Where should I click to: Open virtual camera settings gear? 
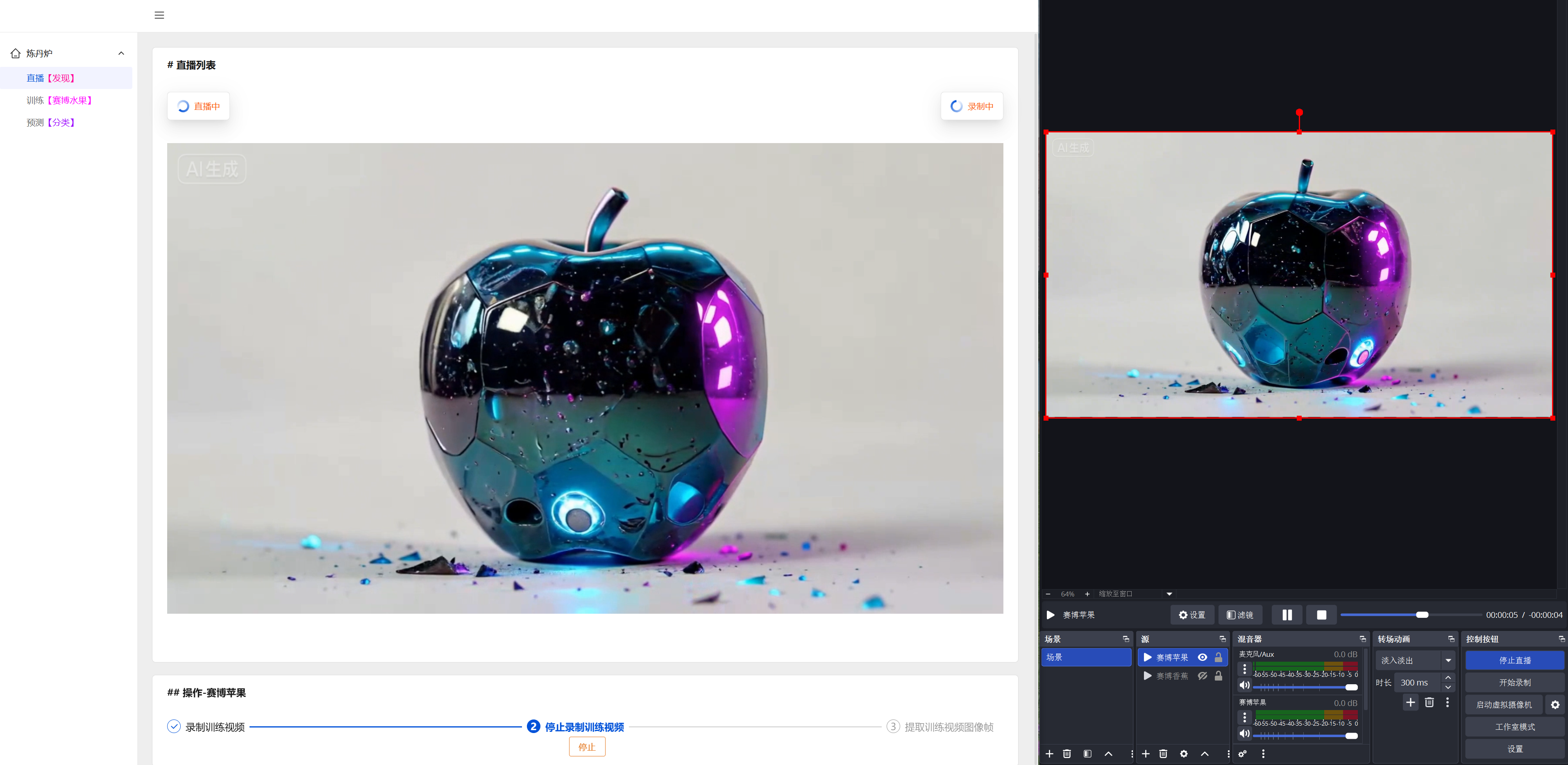pos(1554,705)
